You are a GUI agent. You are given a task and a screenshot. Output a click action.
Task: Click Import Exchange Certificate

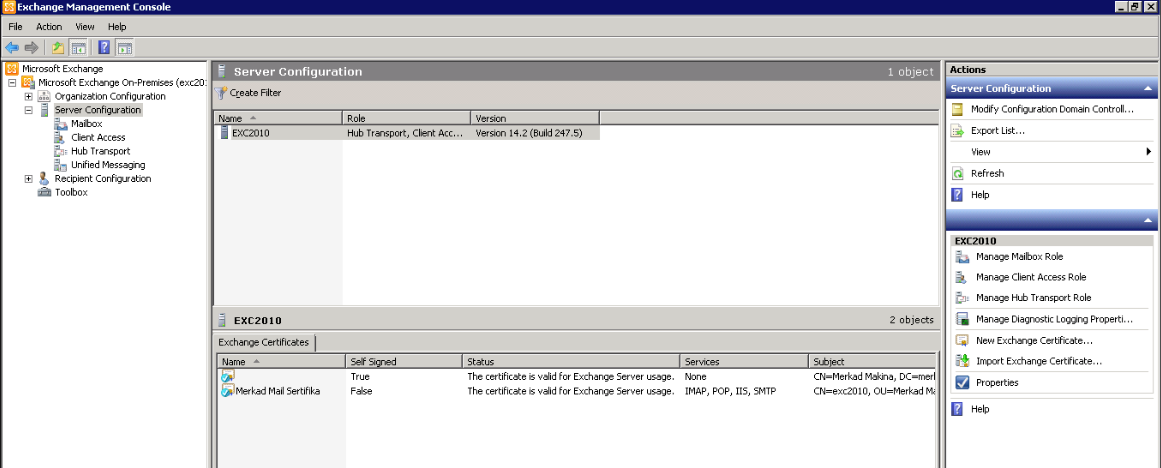1039,361
